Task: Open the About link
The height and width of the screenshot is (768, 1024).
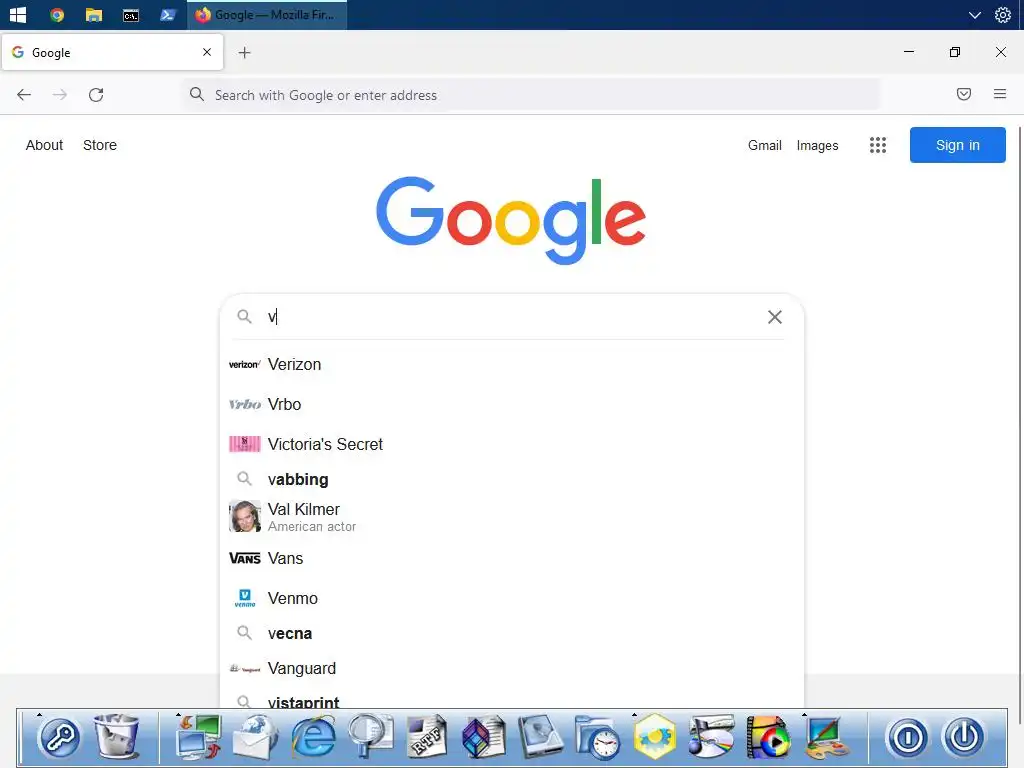Action: click(44, 145)
